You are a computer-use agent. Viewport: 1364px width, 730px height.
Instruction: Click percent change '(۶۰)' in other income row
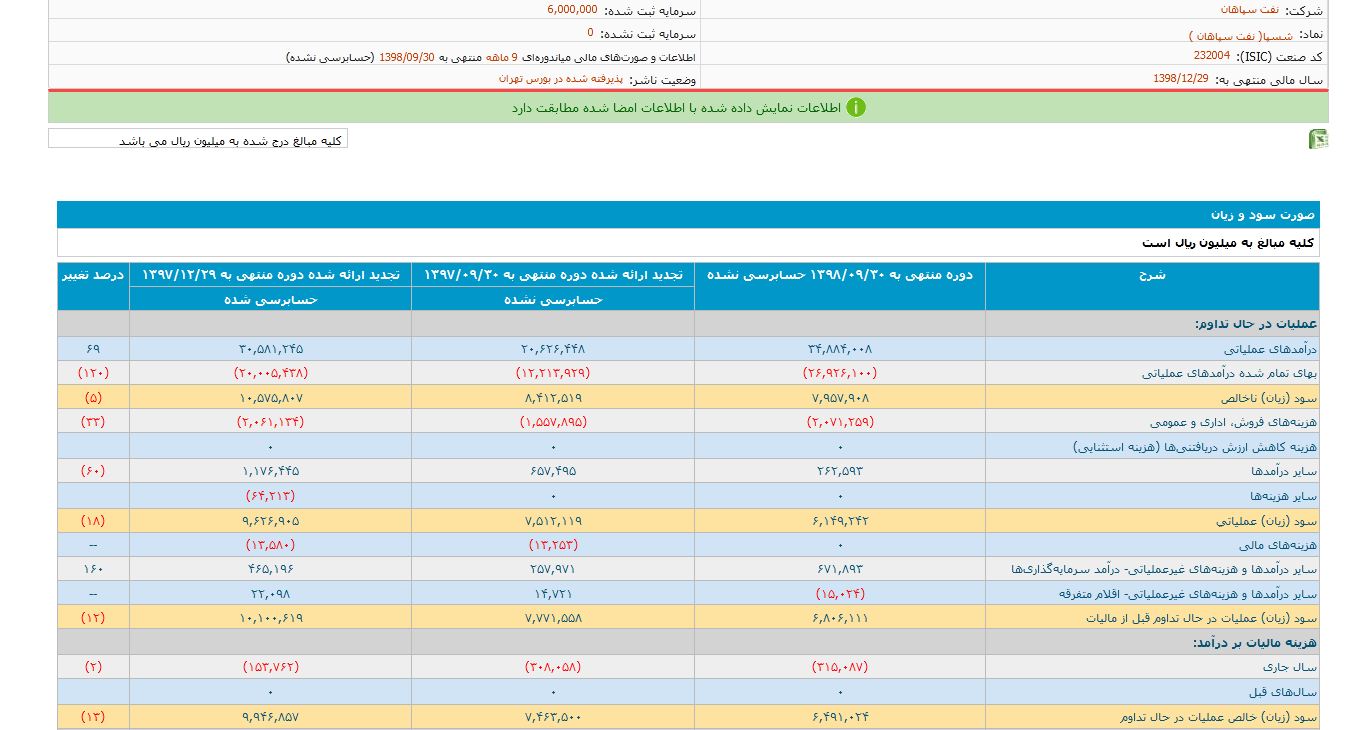[x=93, y=471]
